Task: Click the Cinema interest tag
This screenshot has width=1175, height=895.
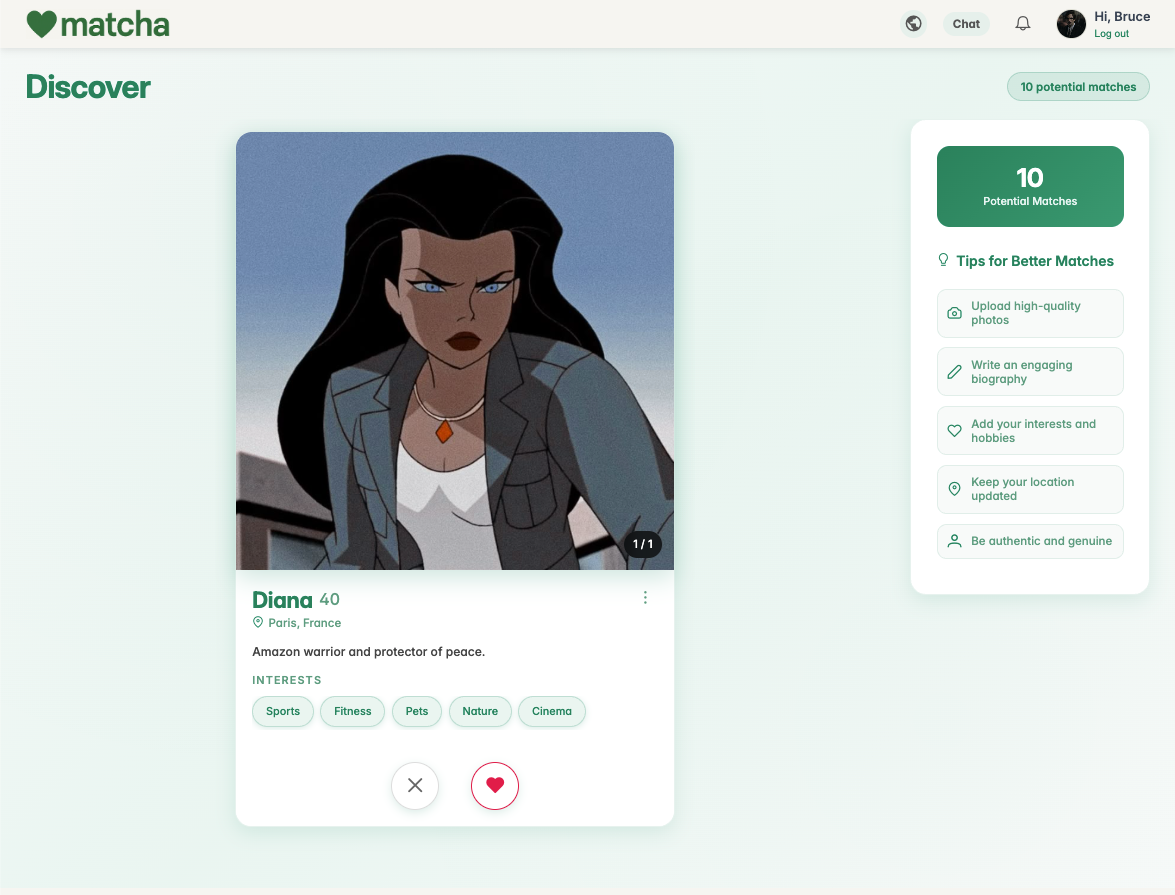Action: (x=552, y=712)
